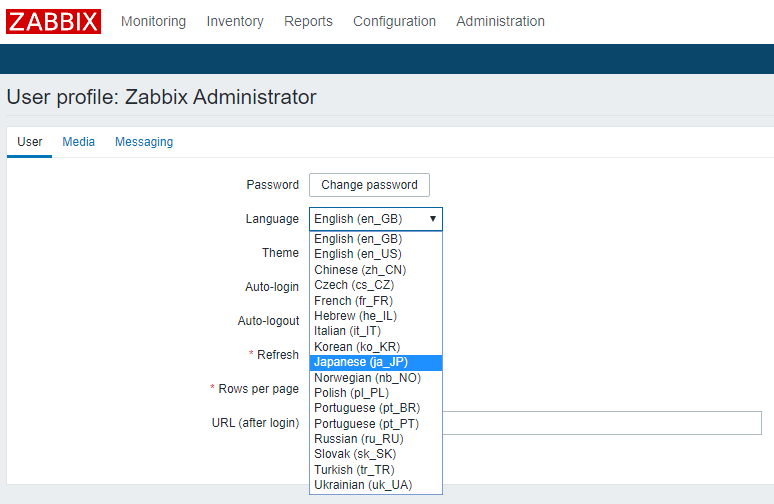The image size is (774, 504).
Task: Choose Russian (ru_RU) from the list
Action: [x=359, y=439]
